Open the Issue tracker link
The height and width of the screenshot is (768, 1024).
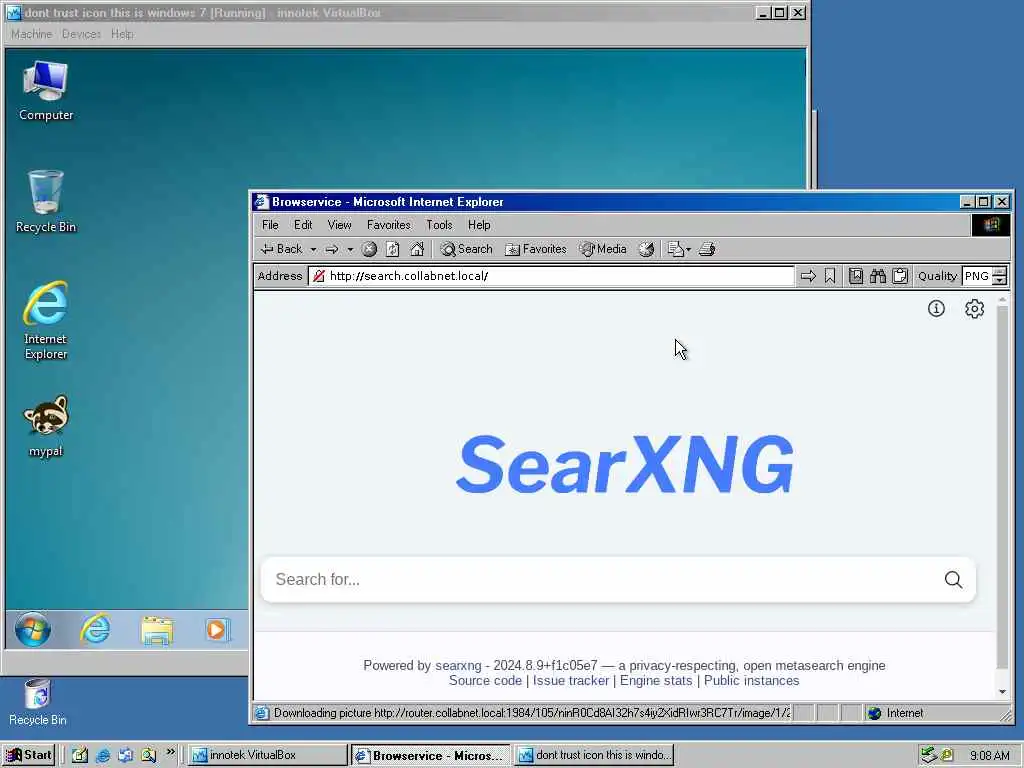571,680
